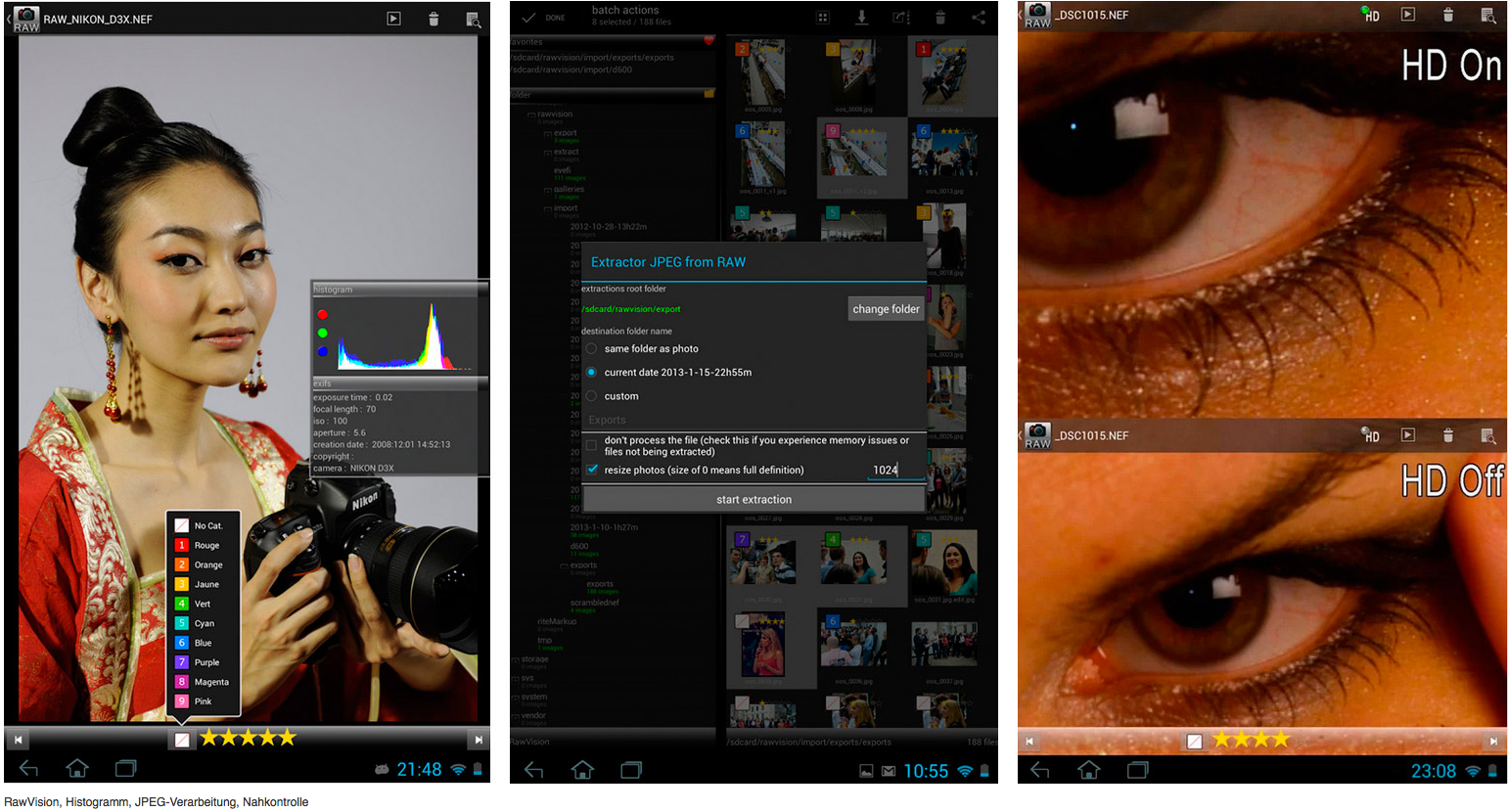Click the share icon in batch actions bar
This screenshot has height=812, width=1508.
click(x=978, y=18)
